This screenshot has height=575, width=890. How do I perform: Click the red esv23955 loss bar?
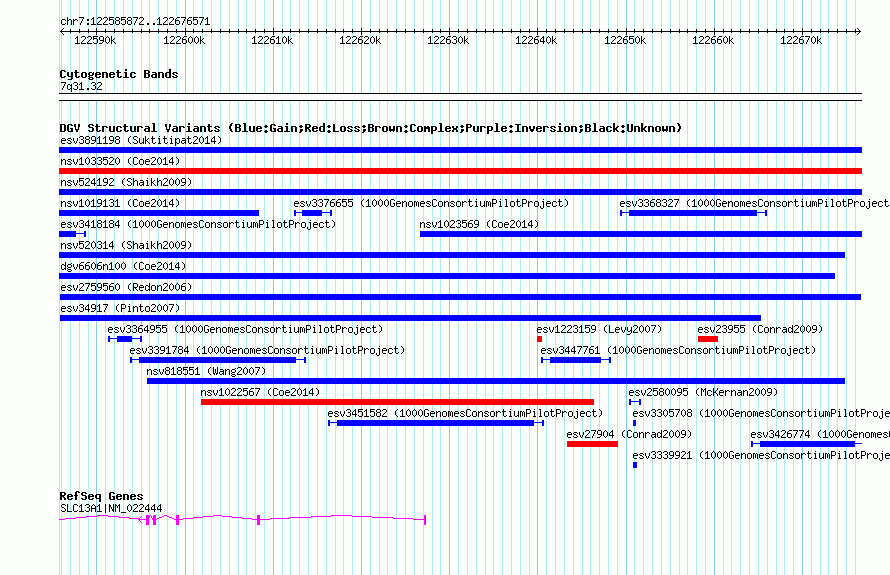[x=708, y=339]
